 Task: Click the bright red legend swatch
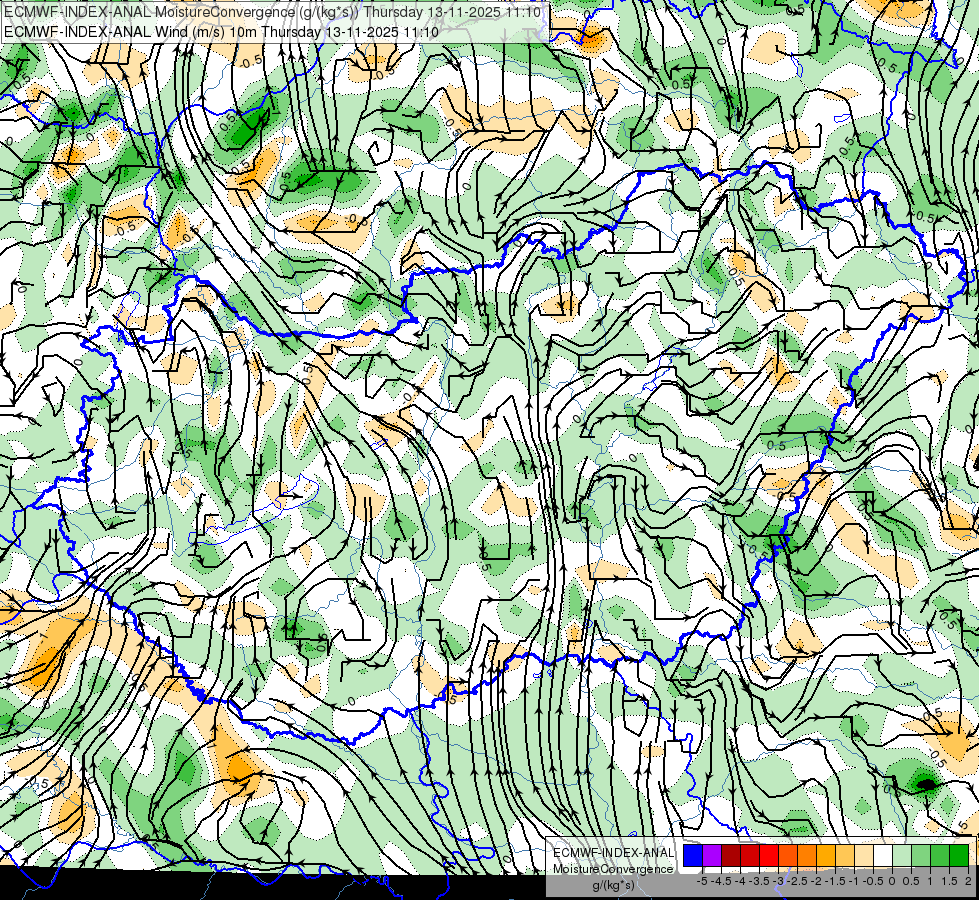click(769, 855)
